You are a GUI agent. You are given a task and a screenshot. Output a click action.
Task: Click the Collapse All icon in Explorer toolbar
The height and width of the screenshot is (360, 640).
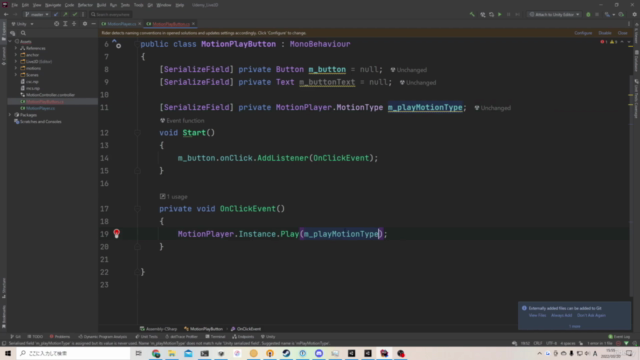(74, 24)
